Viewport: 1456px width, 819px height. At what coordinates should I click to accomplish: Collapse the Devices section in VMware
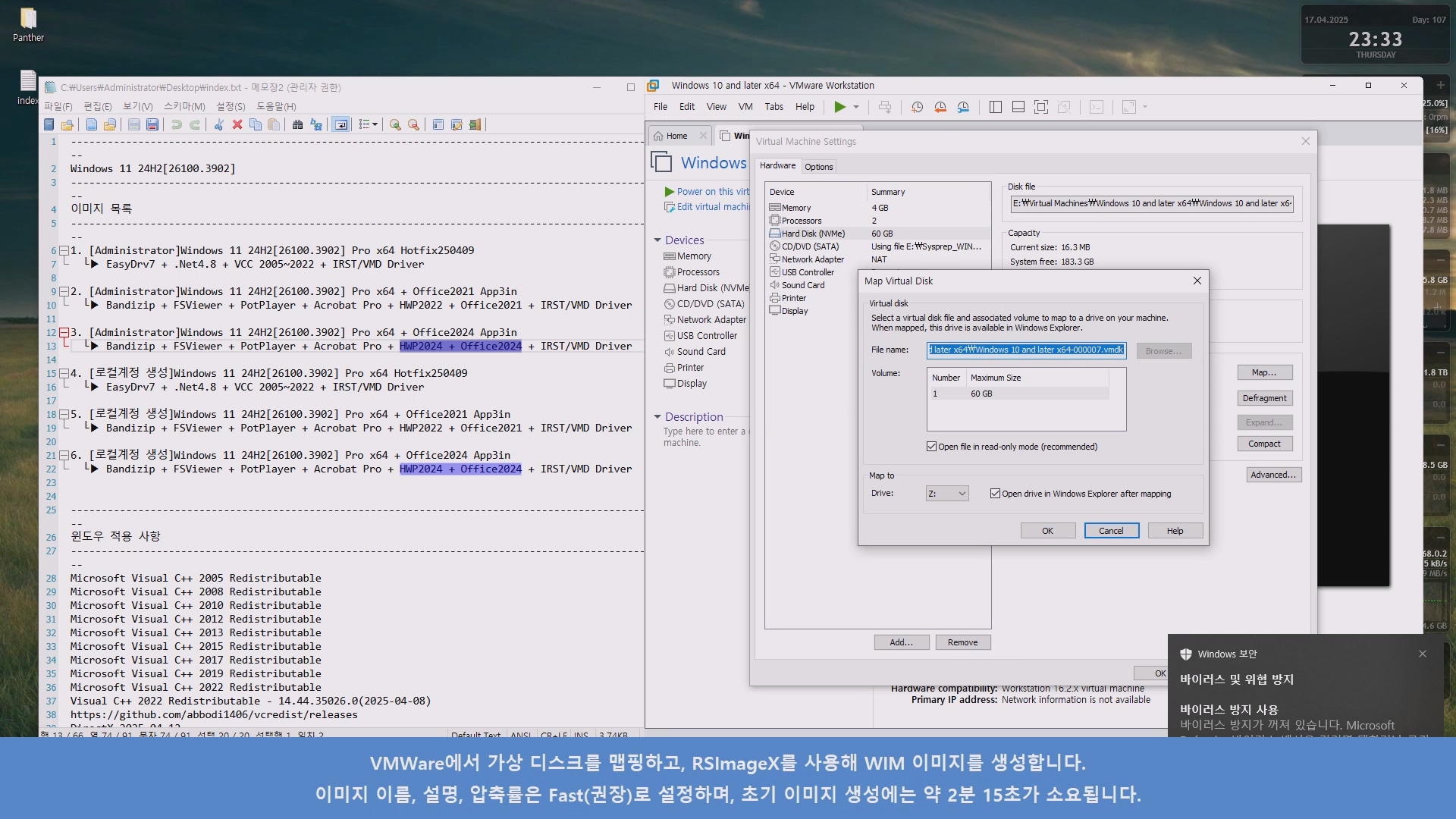(x=657, y=240)
